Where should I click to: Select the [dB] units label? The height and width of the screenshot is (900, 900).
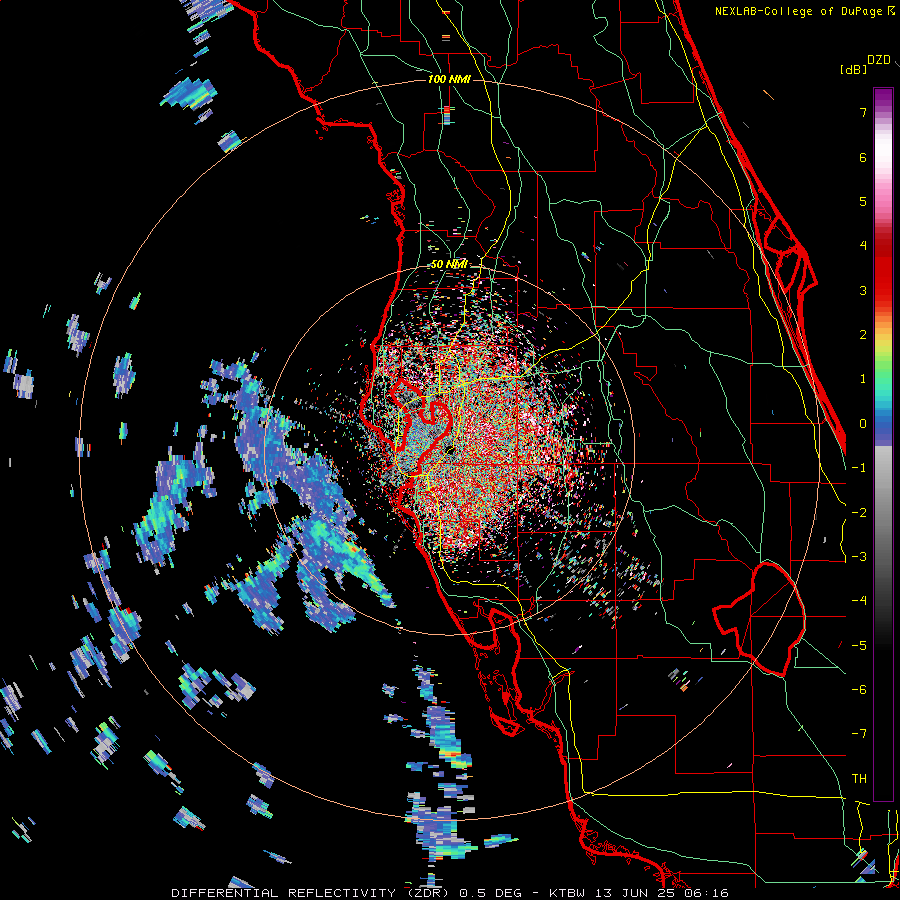click(x=854, y=69)
